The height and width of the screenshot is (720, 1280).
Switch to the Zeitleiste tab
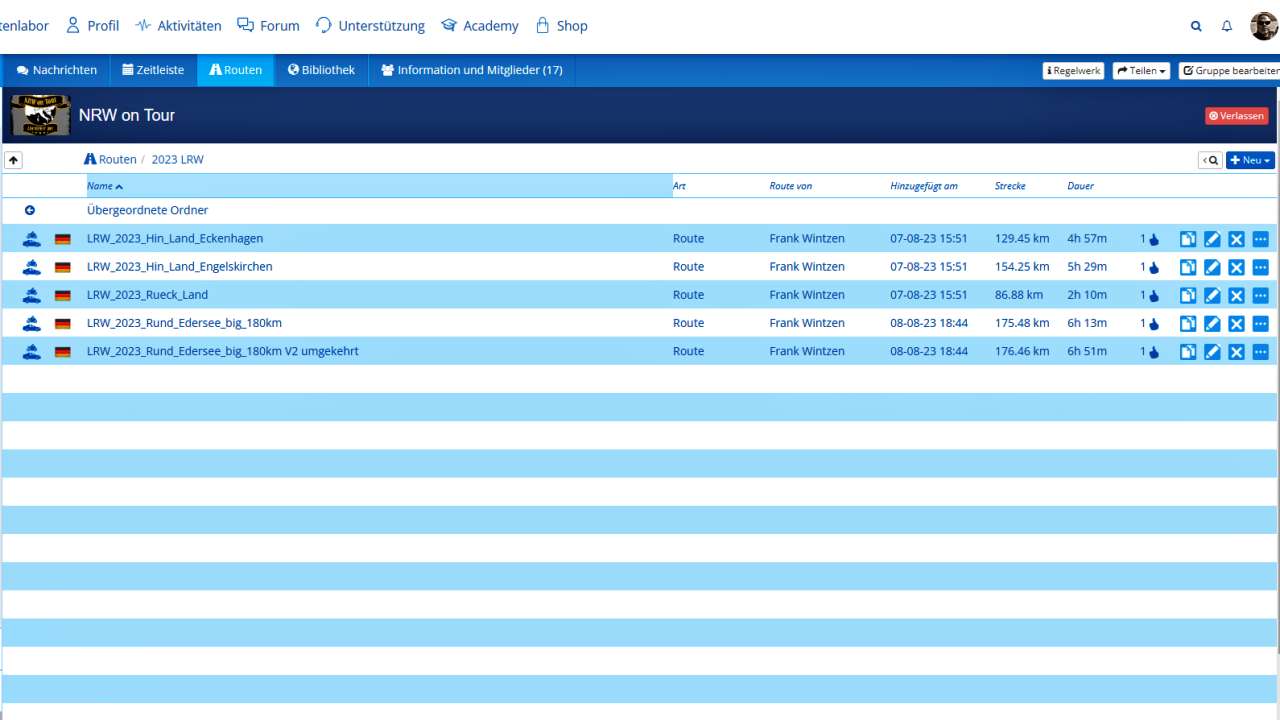(x=153, y=70)
